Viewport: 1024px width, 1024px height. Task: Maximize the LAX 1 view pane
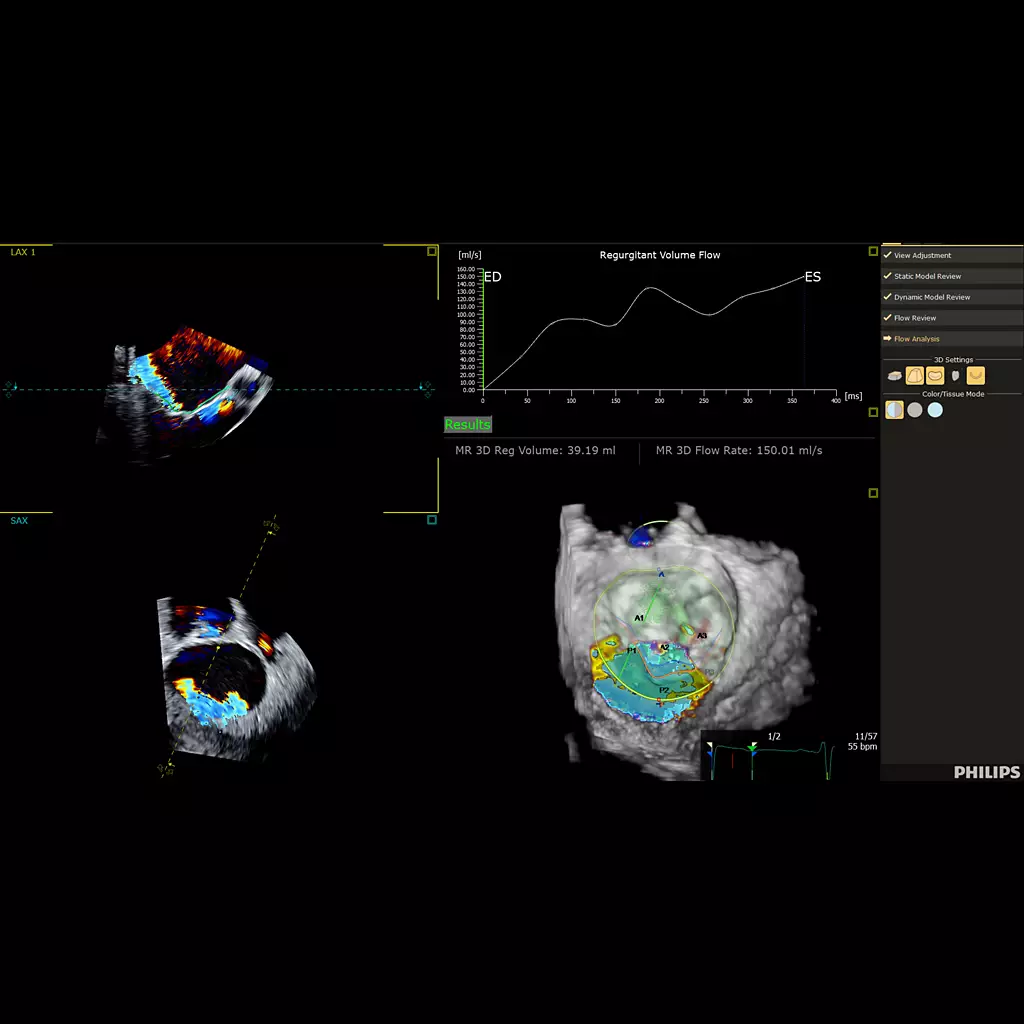tap(431, 252)
